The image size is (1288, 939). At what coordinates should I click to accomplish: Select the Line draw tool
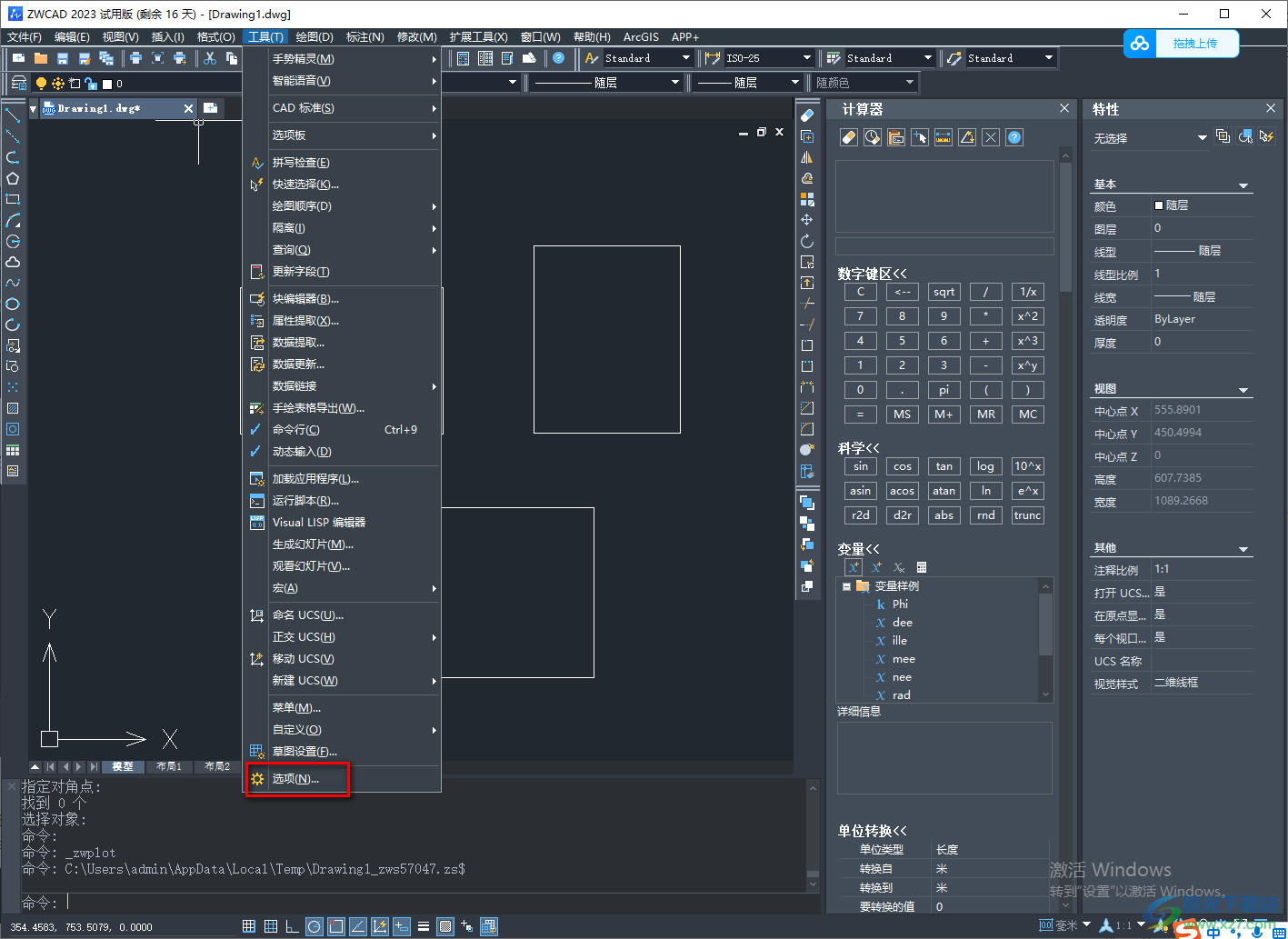coord(13,115)
